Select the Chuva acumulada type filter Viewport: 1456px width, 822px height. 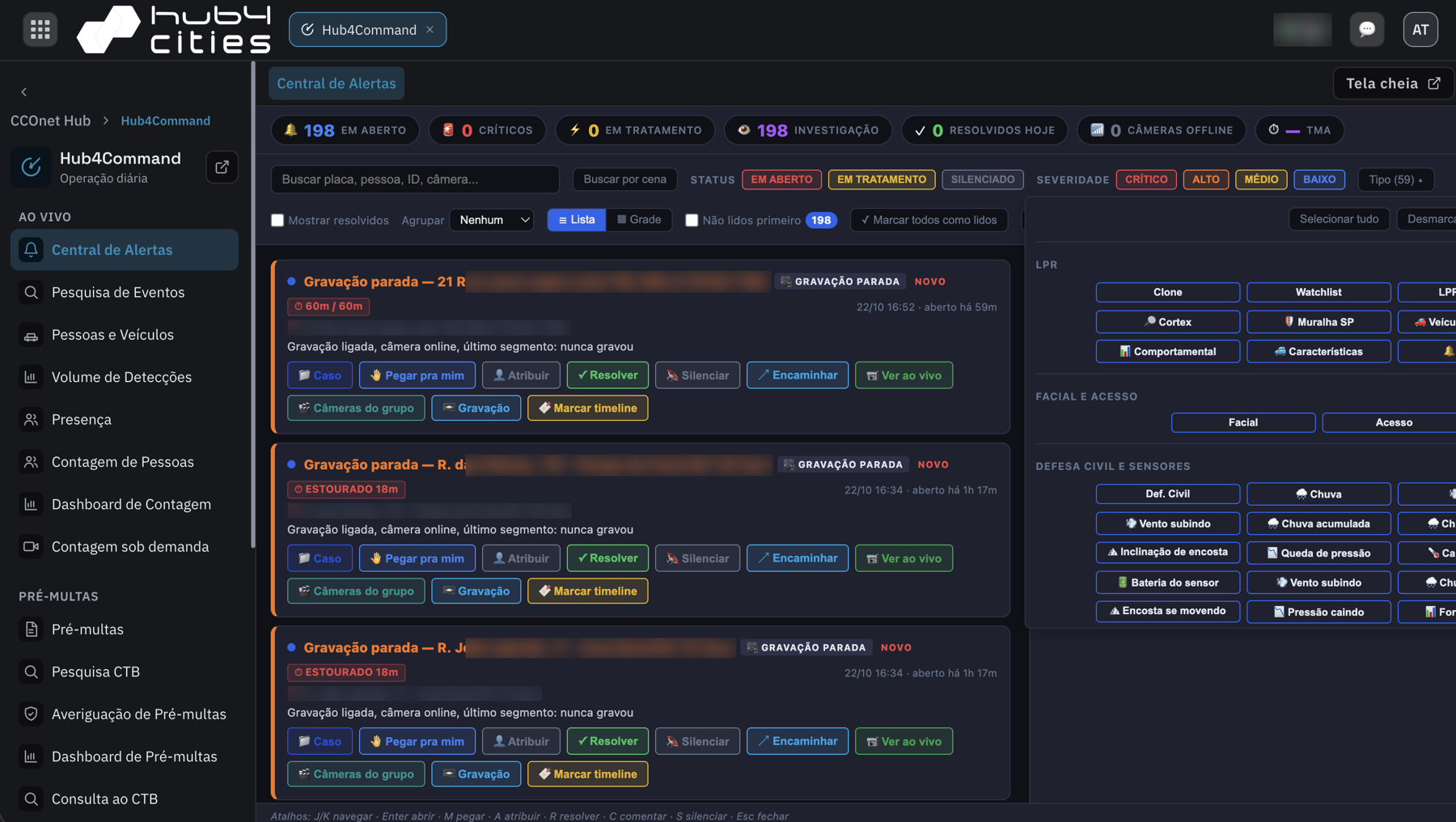[x=1318, y=523]
